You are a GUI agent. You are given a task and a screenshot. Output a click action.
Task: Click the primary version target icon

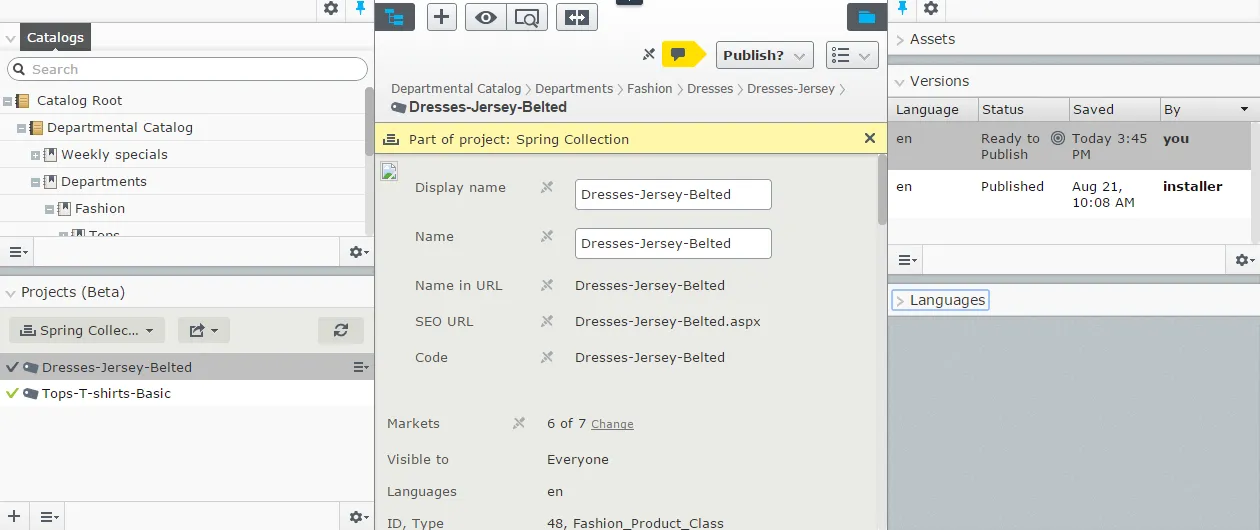coord(1058,139)
